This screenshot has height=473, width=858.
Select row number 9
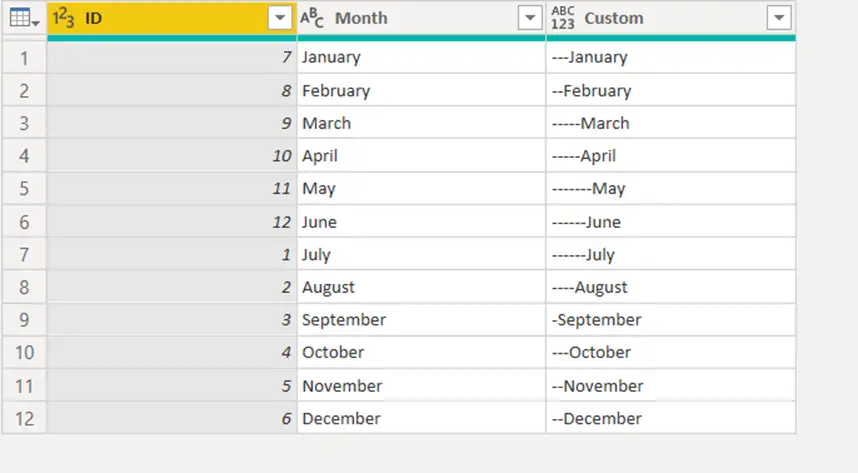(x=24, y=320)
